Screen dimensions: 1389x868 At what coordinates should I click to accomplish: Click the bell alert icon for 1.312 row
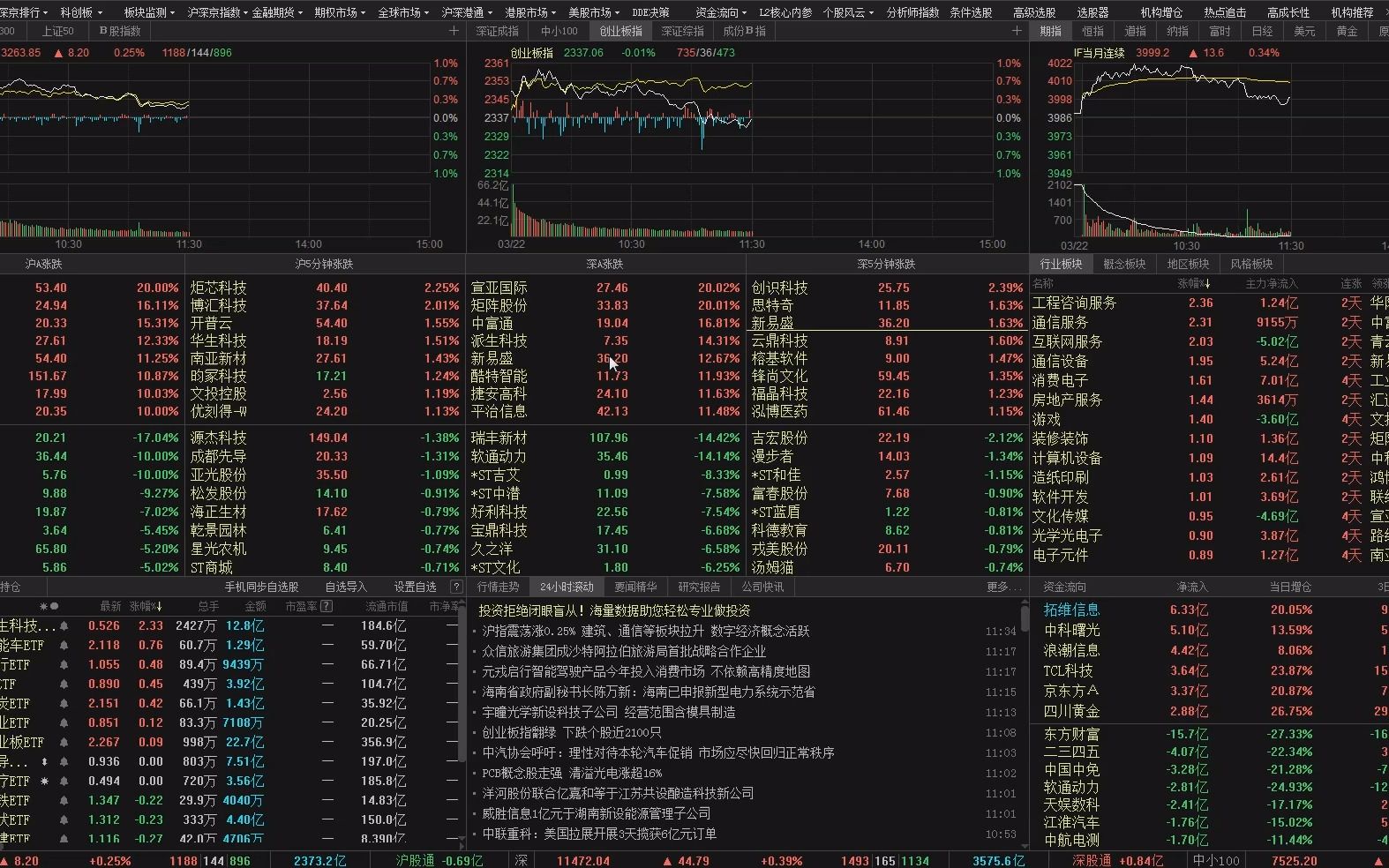pyautogui.click(x=64, y=820)
